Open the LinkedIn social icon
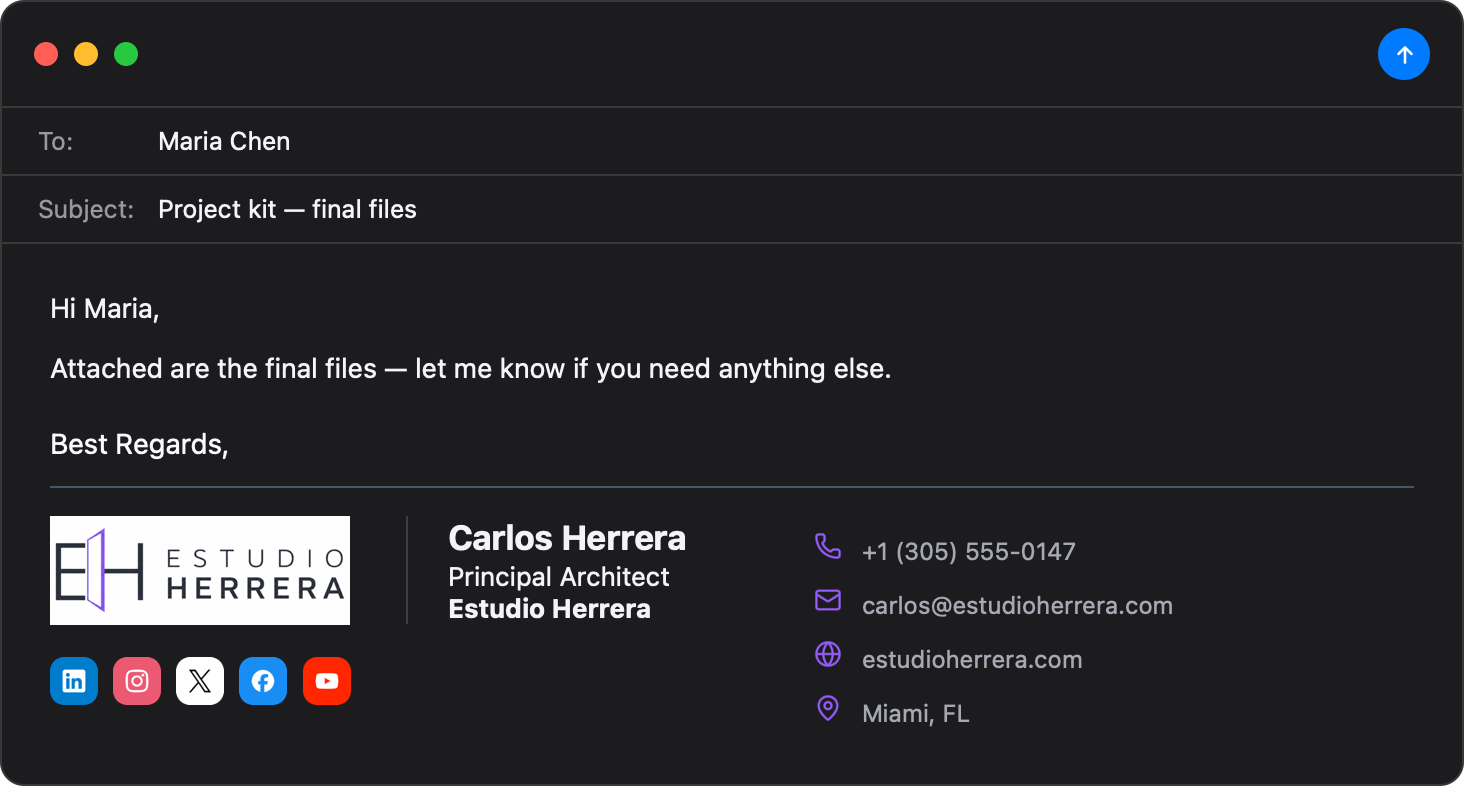1464x786 pixels. click(x=74, y=681)
